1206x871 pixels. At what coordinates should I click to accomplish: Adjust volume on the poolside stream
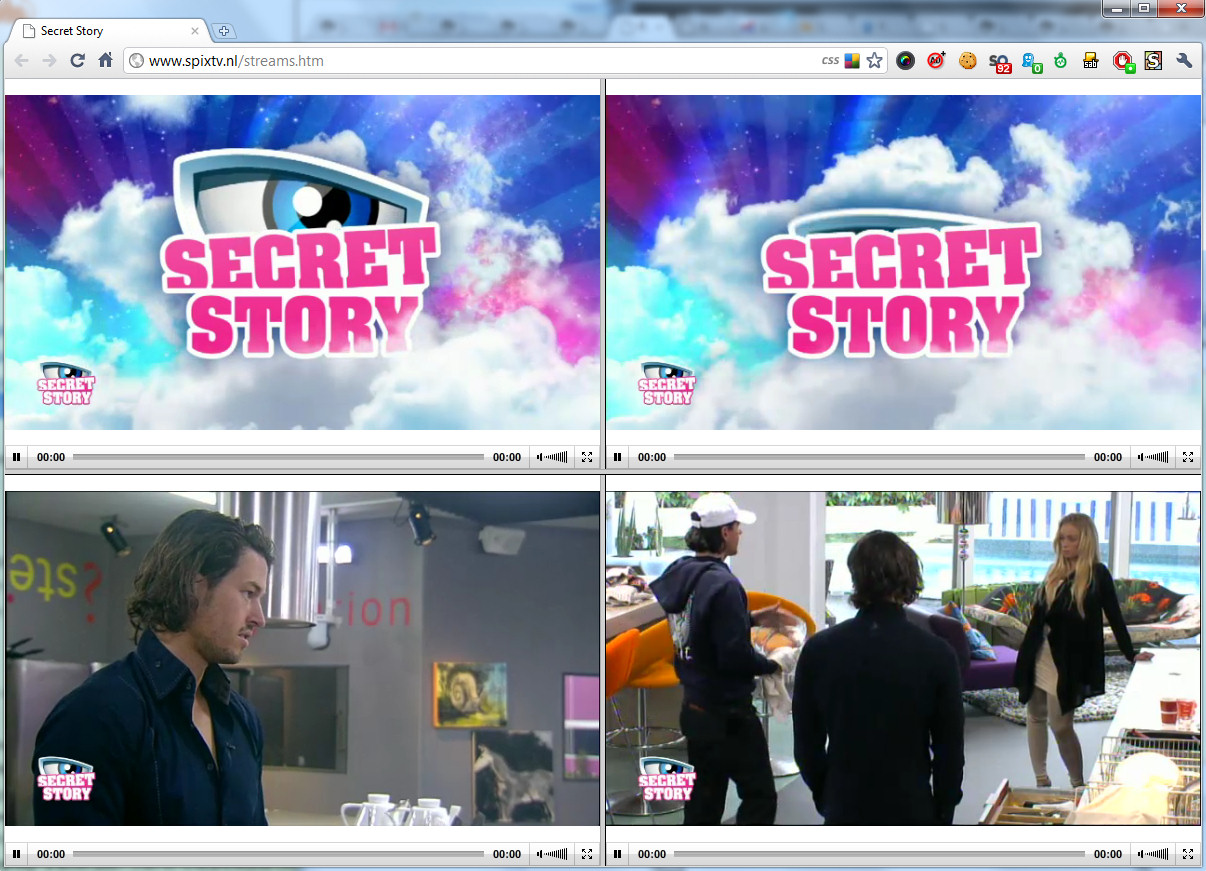click(x=1153, y=854)
